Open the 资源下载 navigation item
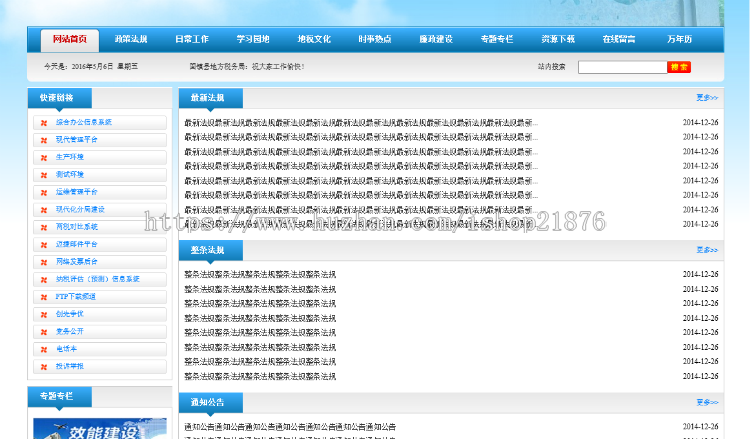This screenshot has width=750, height=439. 558,39
